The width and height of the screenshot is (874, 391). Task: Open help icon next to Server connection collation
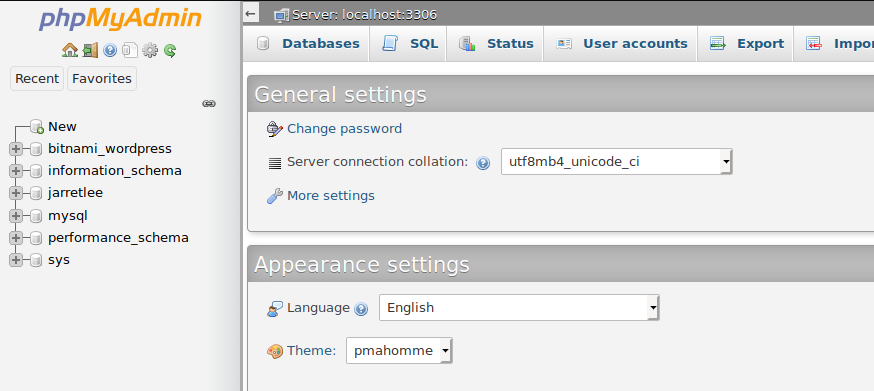(x=483, y=163)
